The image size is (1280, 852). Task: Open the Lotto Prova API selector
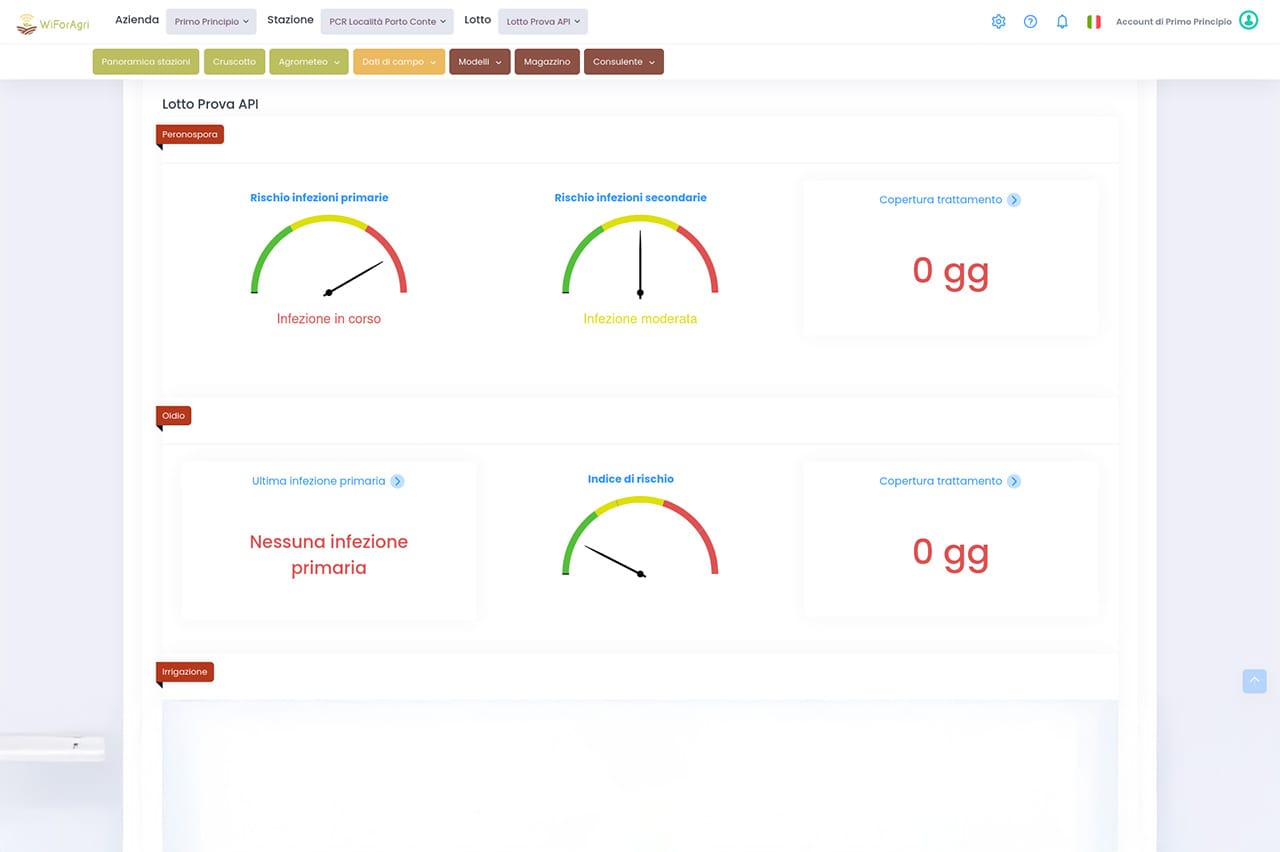(x=543, y=21)
